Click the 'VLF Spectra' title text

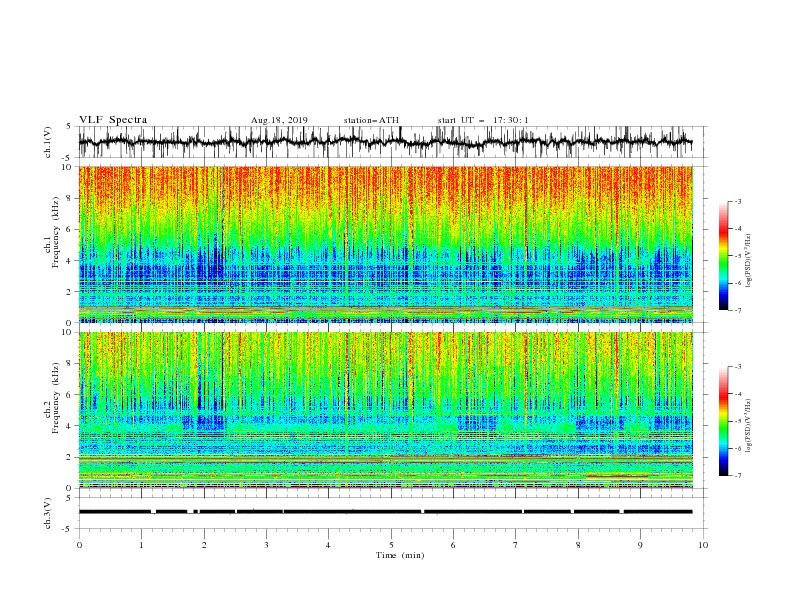pyautogui.click(x=113, y=120)
